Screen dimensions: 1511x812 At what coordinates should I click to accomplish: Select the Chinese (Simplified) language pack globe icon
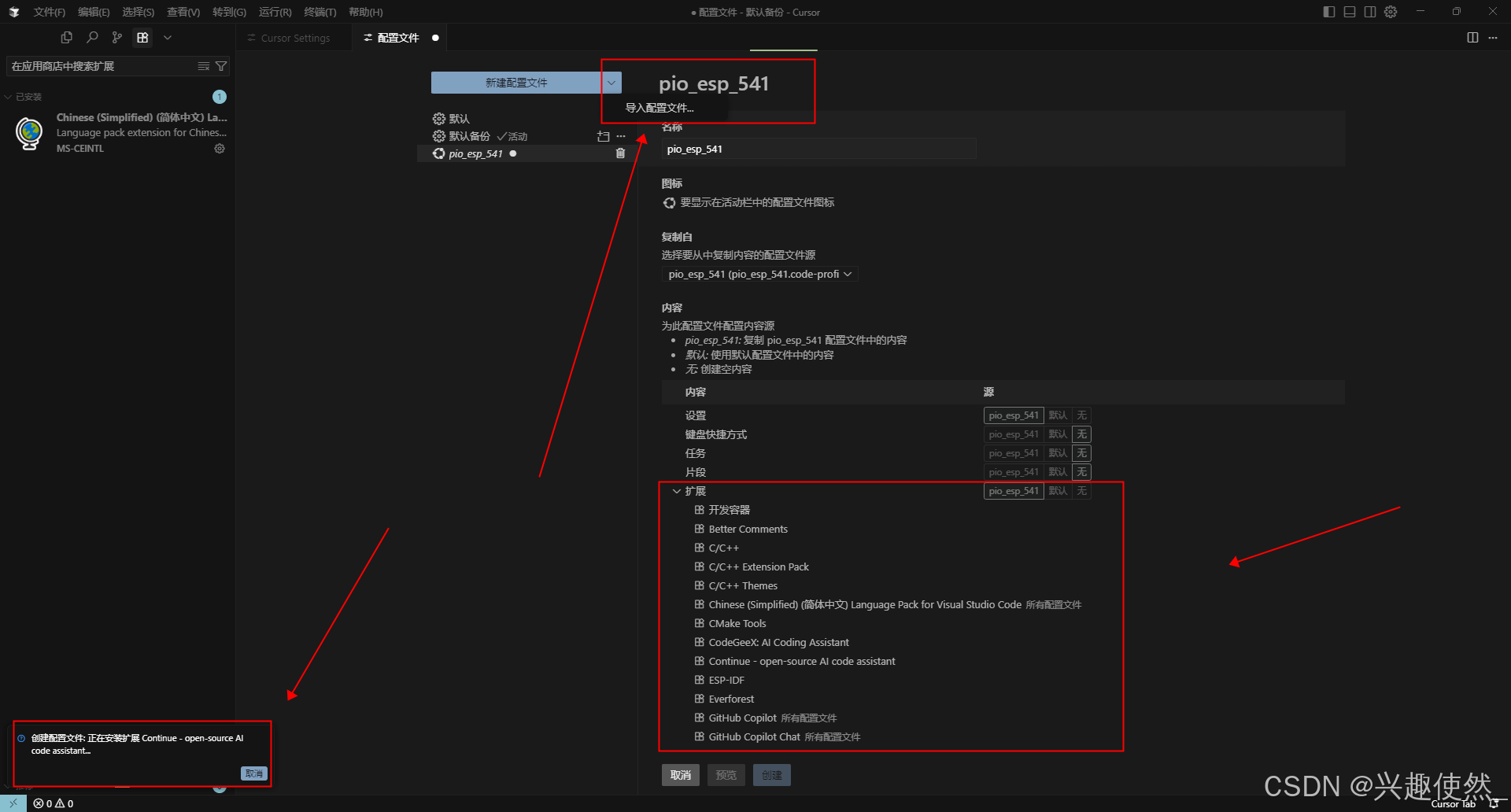coord(30,133)
